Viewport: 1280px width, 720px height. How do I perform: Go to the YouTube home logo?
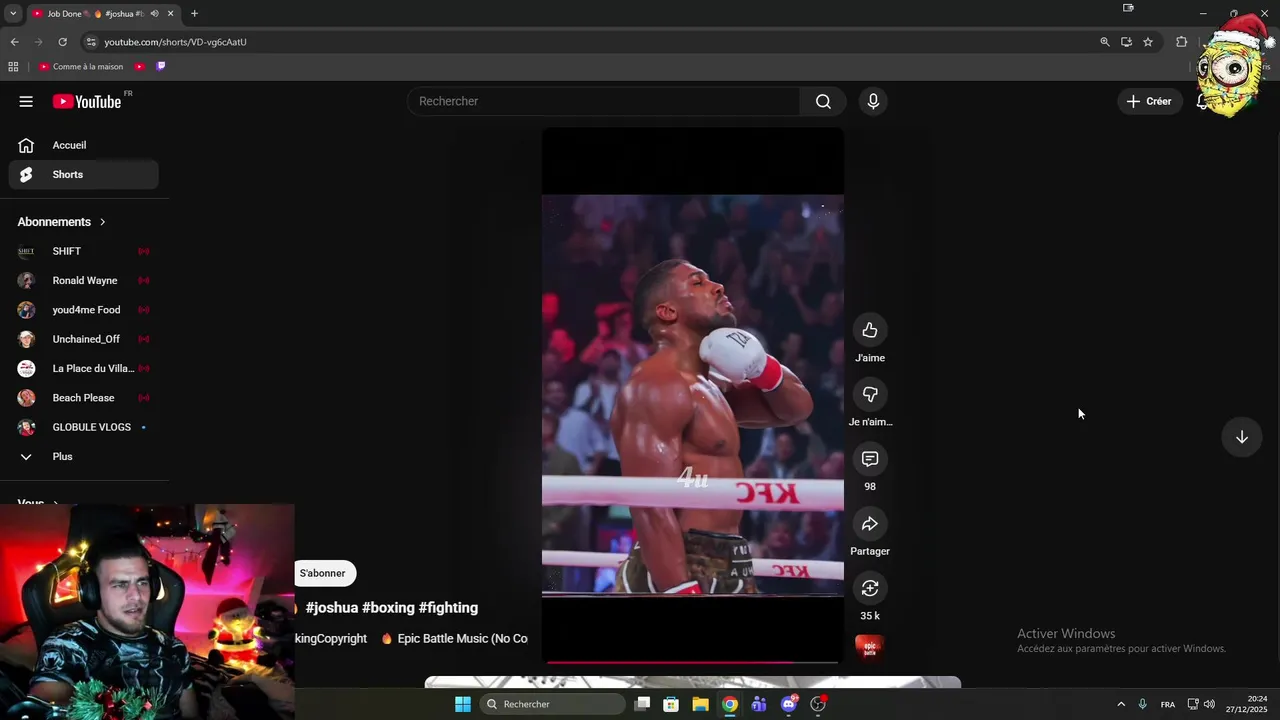click(87, 101)
